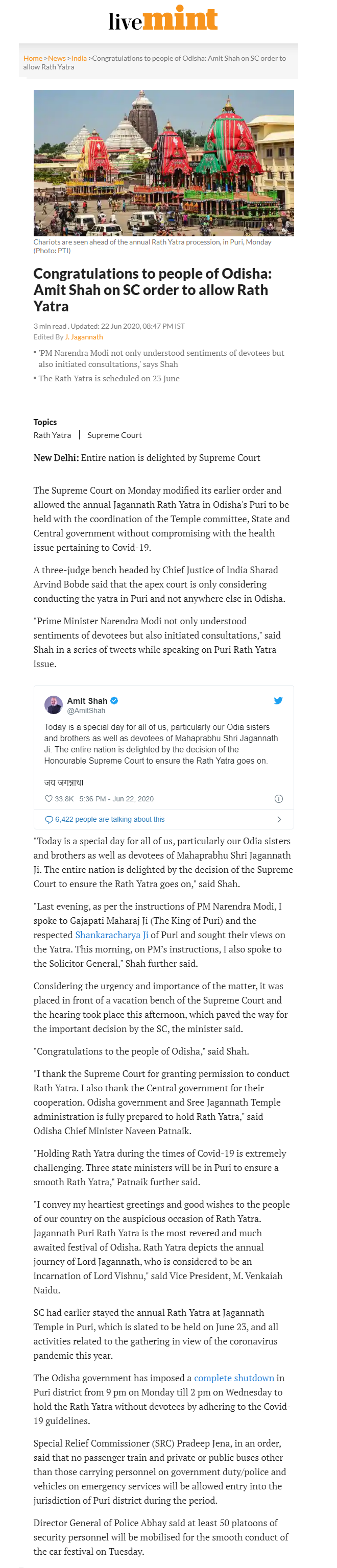Go to Home breadcrumb

click(33, 58)
